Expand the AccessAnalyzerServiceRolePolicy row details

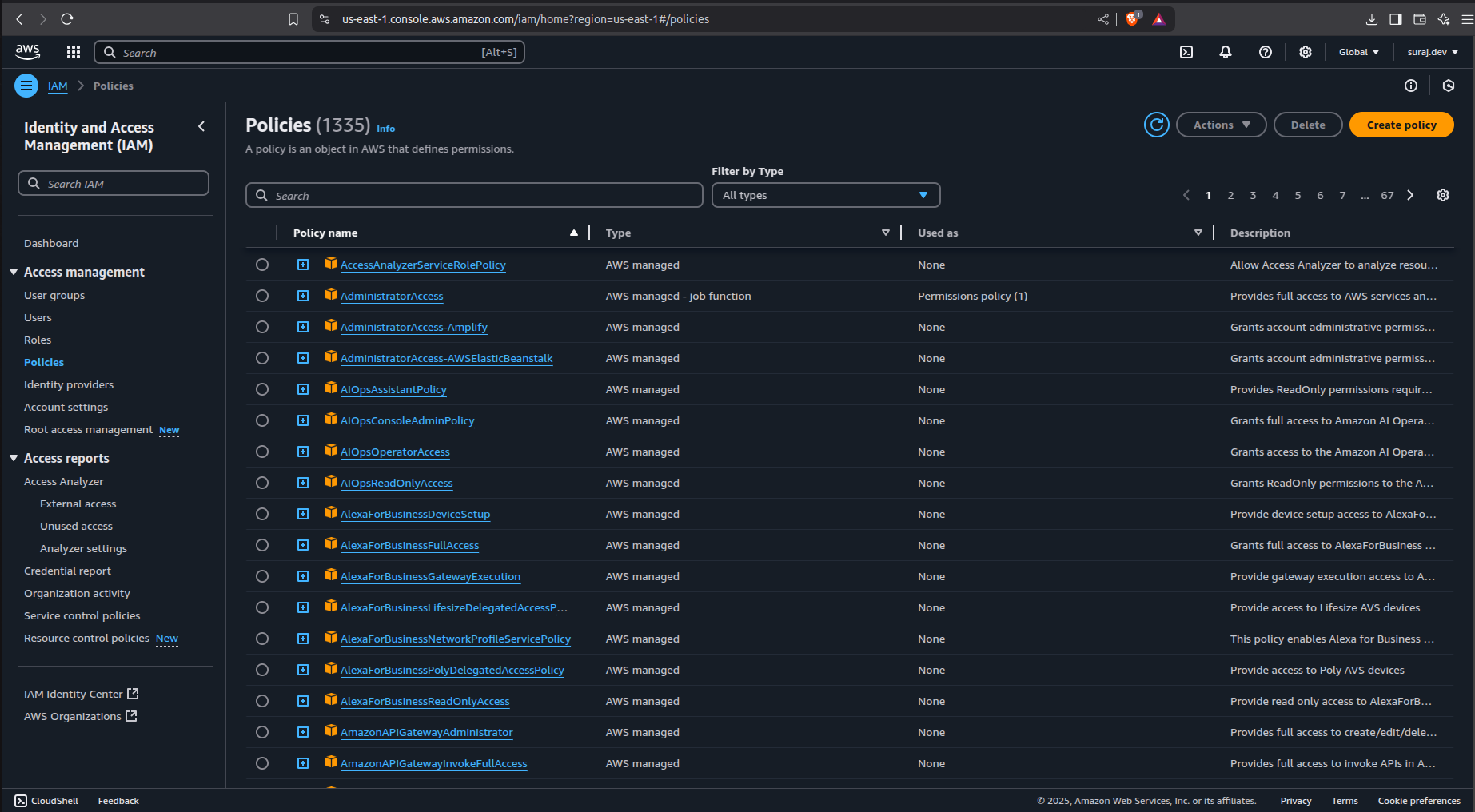click(x=303, y=265)
